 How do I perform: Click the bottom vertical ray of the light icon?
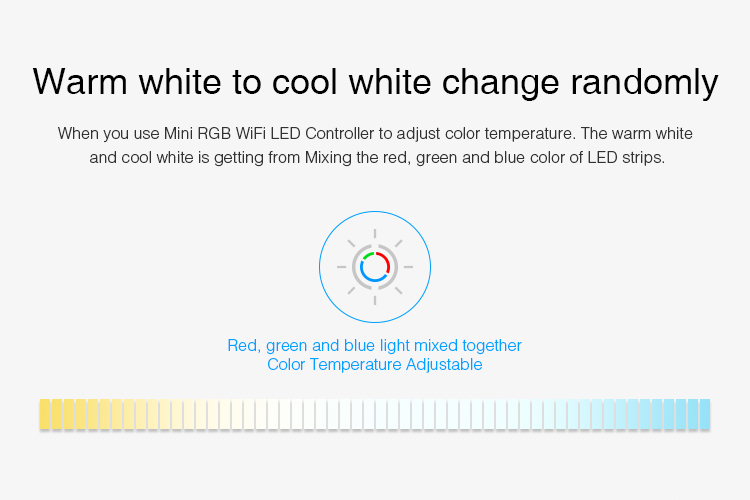tap(375, 300)
